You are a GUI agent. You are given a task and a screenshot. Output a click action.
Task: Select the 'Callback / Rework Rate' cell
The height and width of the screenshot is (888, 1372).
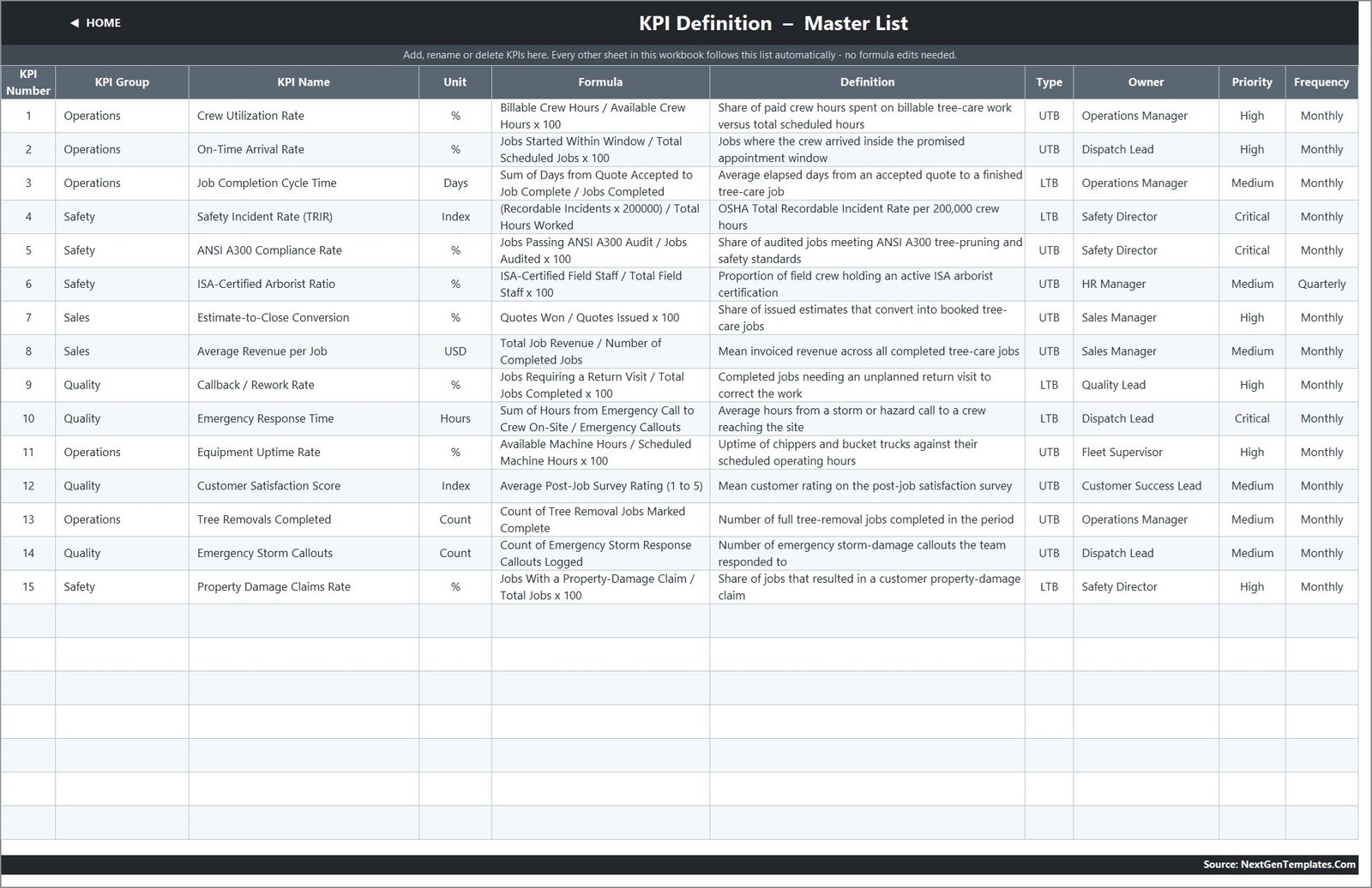[x=304, y=385]
